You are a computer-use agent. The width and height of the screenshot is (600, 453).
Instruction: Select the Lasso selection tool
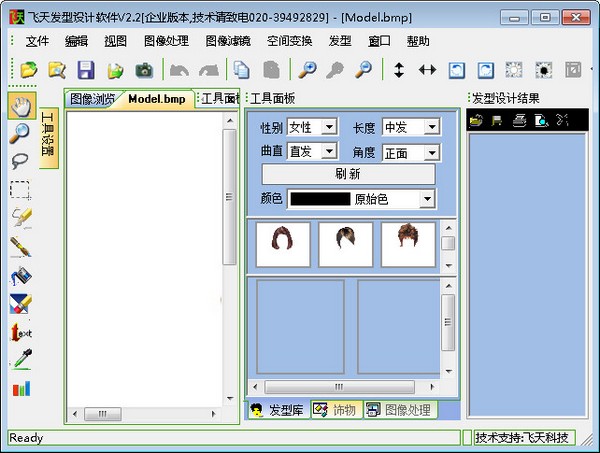tap(20, 161)
